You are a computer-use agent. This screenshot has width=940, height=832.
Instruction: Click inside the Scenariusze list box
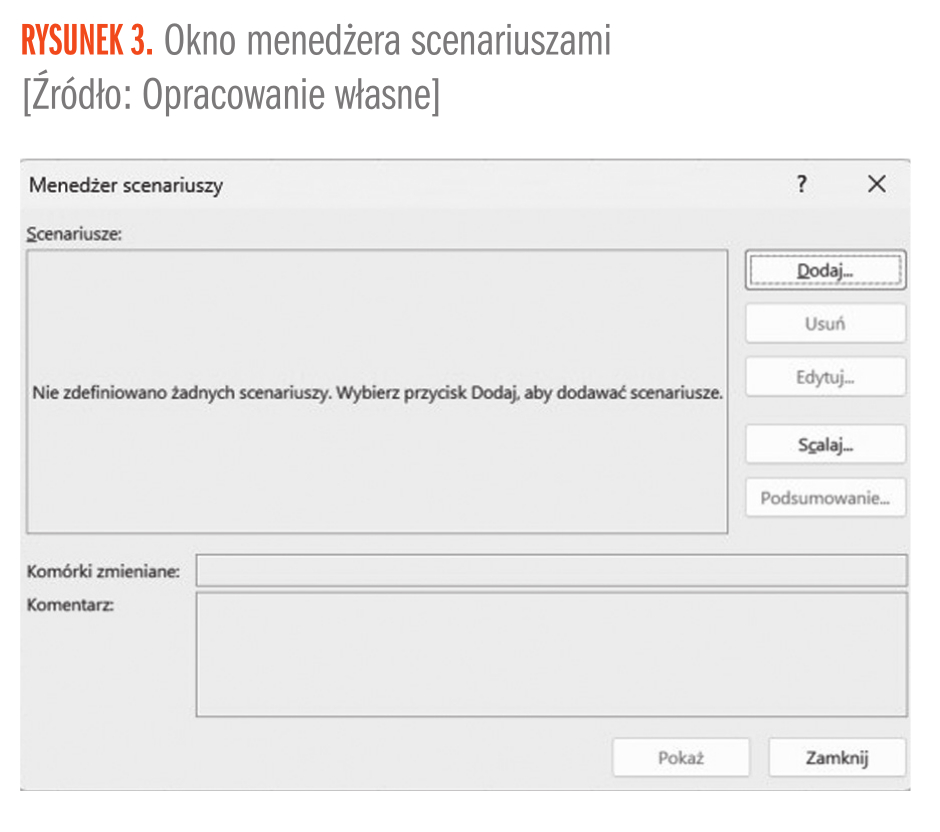click(377, 391)
